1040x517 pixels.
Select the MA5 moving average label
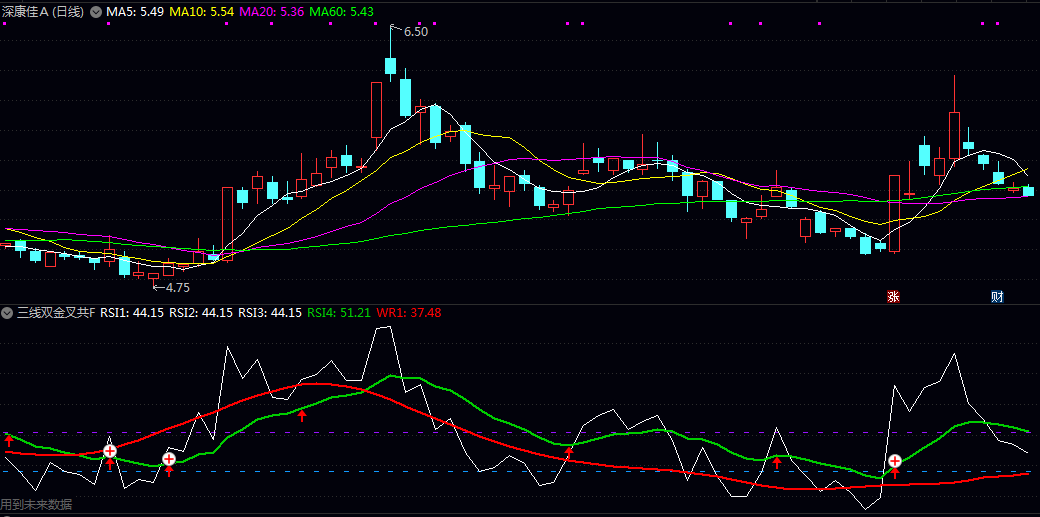[x=135, y=12]
